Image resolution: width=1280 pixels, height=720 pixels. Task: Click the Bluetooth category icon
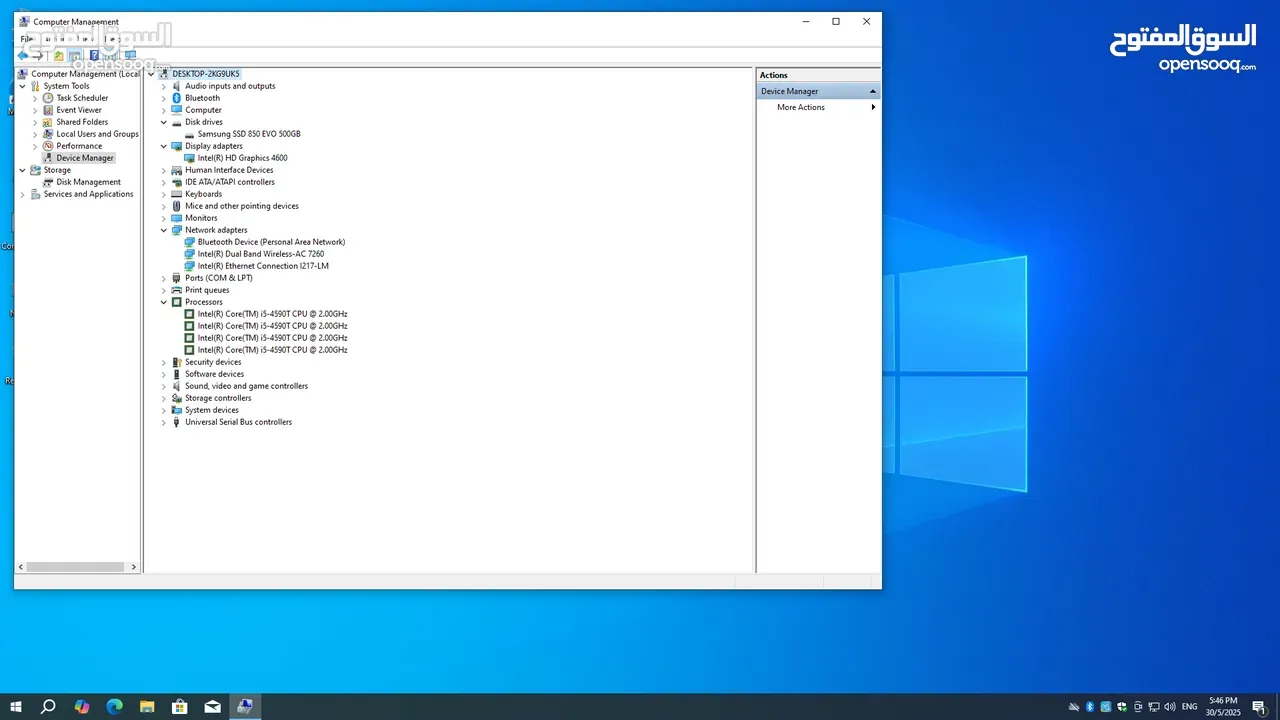point(177,98)
